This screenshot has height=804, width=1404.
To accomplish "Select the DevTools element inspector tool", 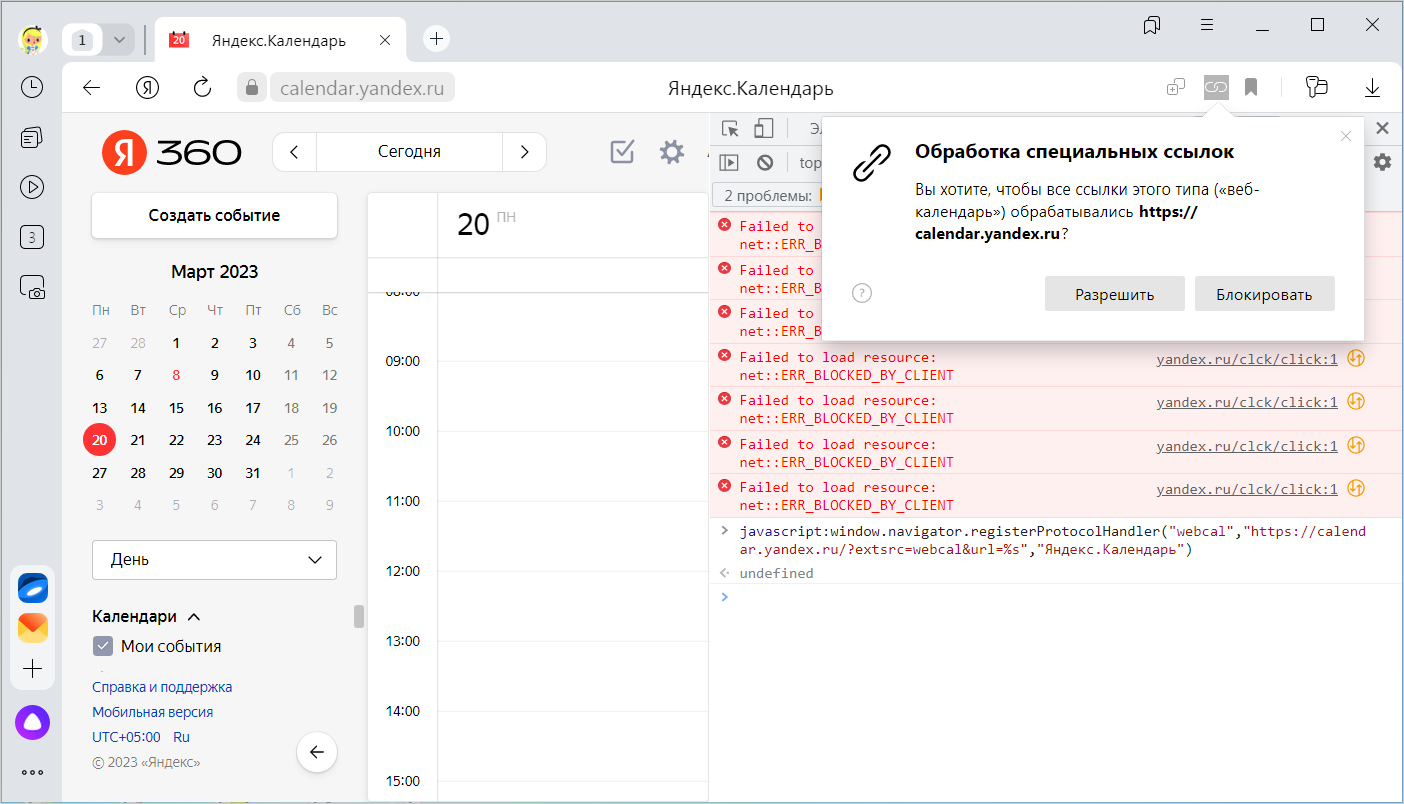I will [731, 128].
